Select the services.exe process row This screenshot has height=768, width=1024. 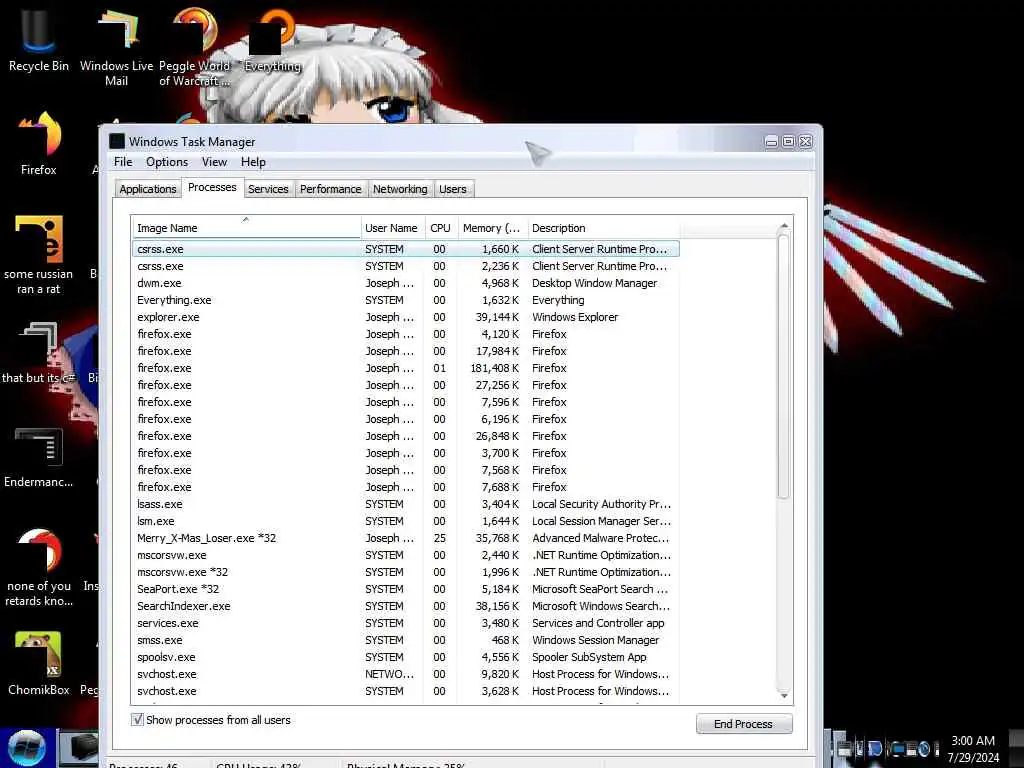point(406,622)
